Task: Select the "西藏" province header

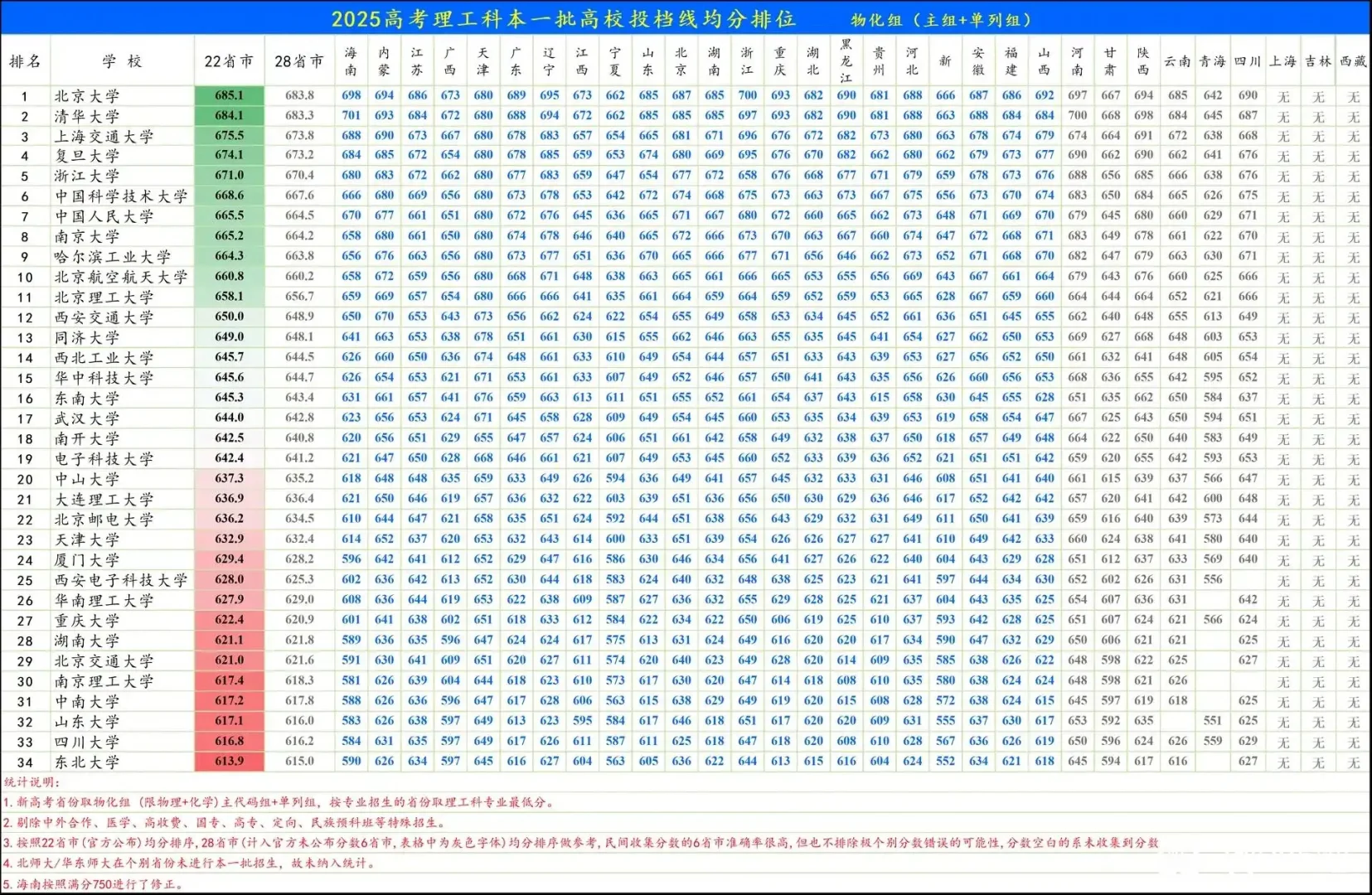Action: pyautogui.click(x=1353, y=61)
